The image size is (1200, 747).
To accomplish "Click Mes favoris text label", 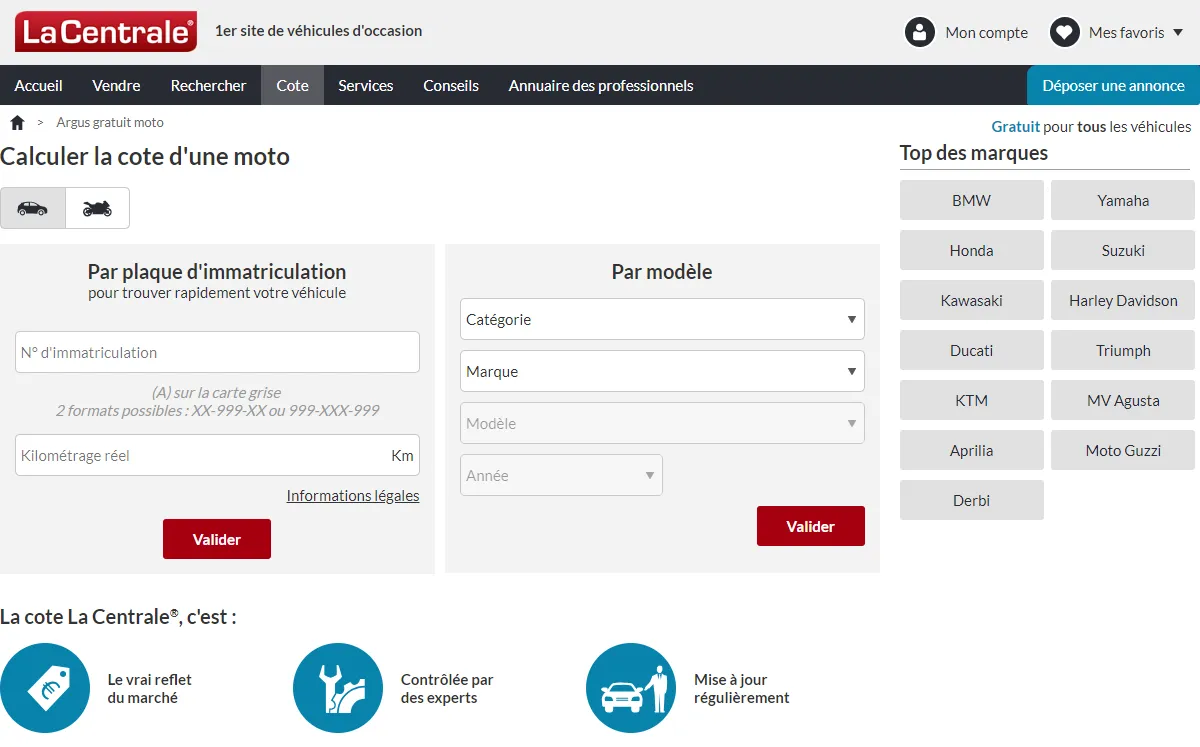I will [x=1127, y=33].
